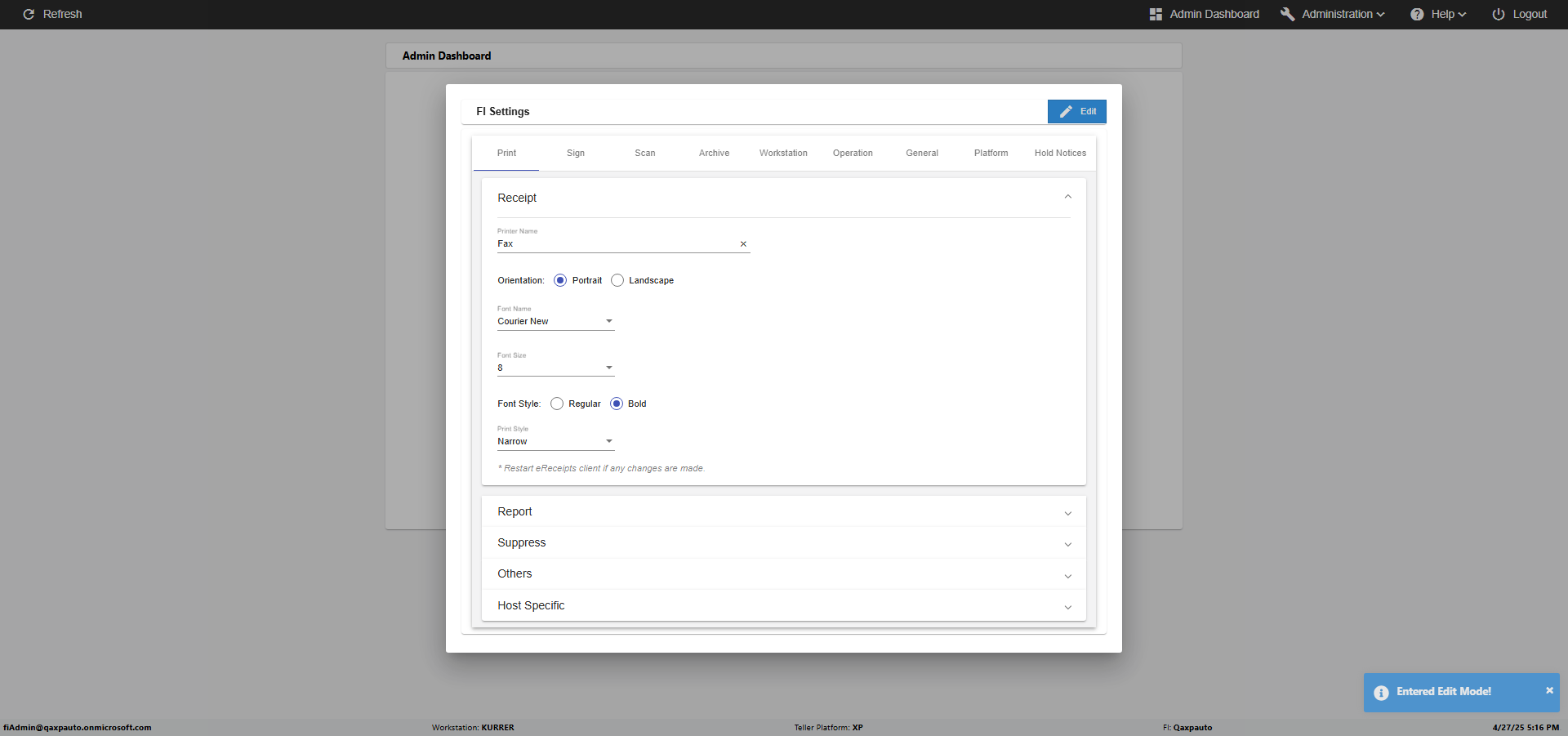
Task: Open the Print Style Narrow dropdown
Action: [556, 441]
